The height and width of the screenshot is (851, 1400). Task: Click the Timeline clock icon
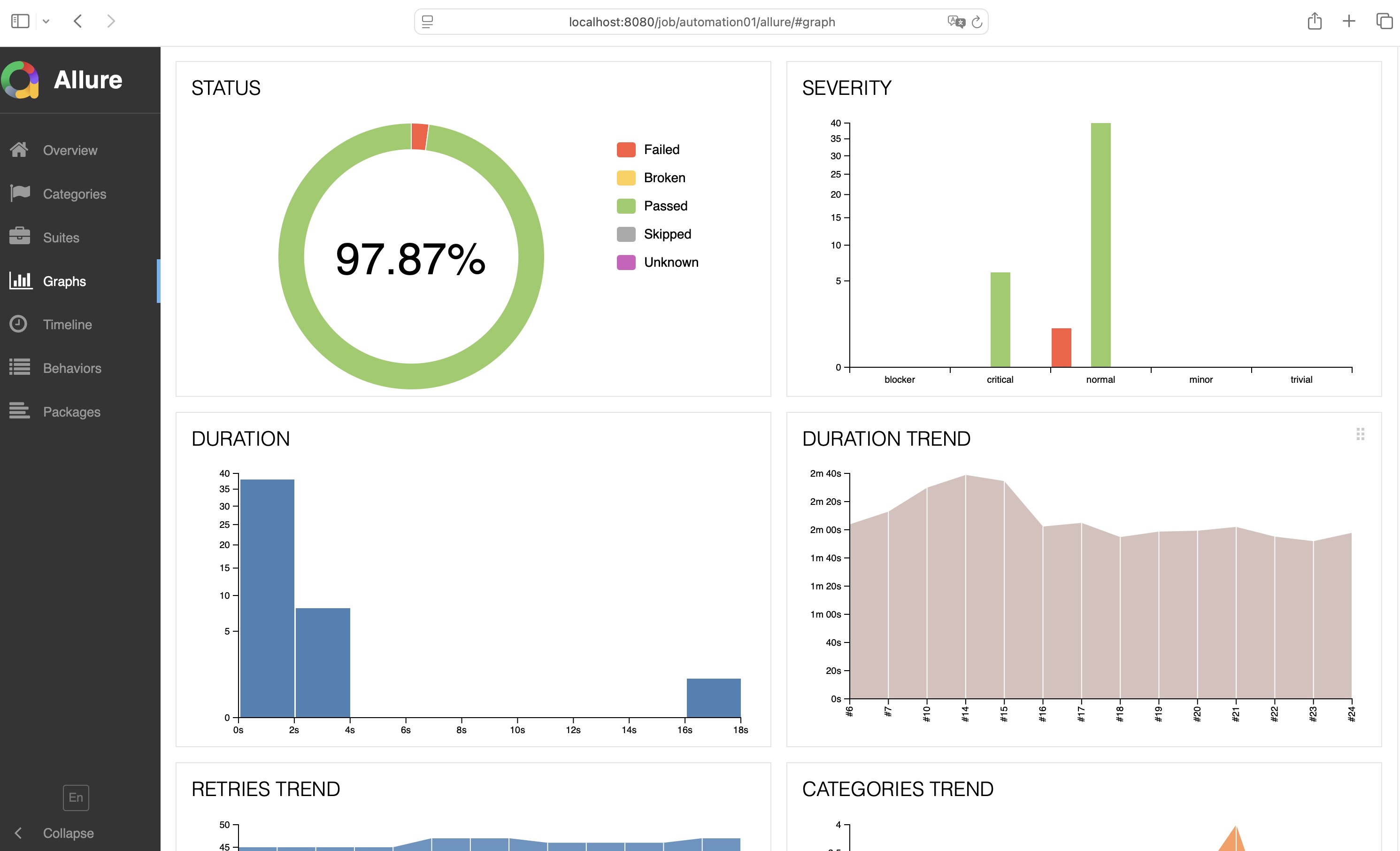(18, 324)
